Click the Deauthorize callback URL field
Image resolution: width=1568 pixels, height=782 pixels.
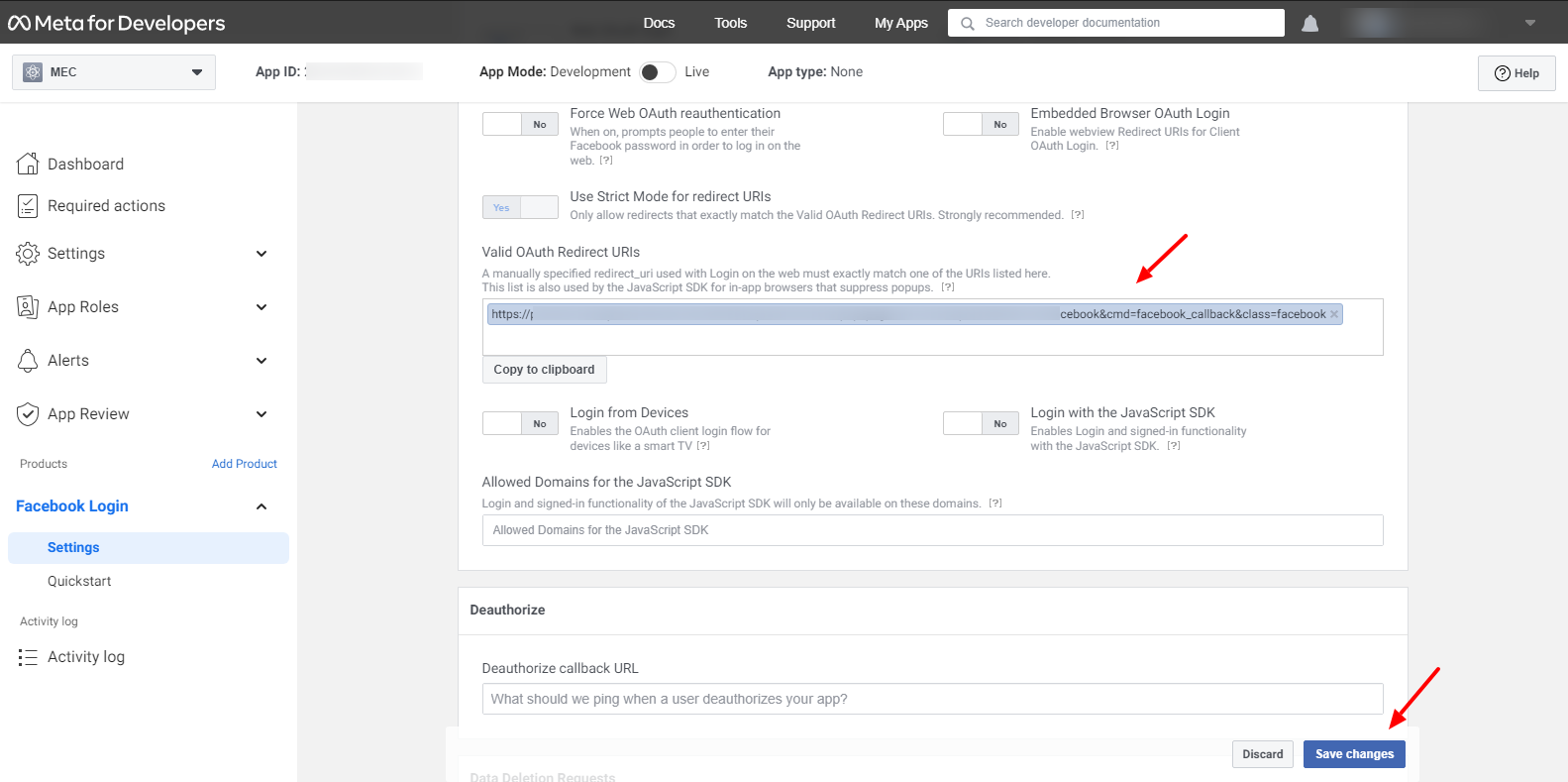(933, 699)
